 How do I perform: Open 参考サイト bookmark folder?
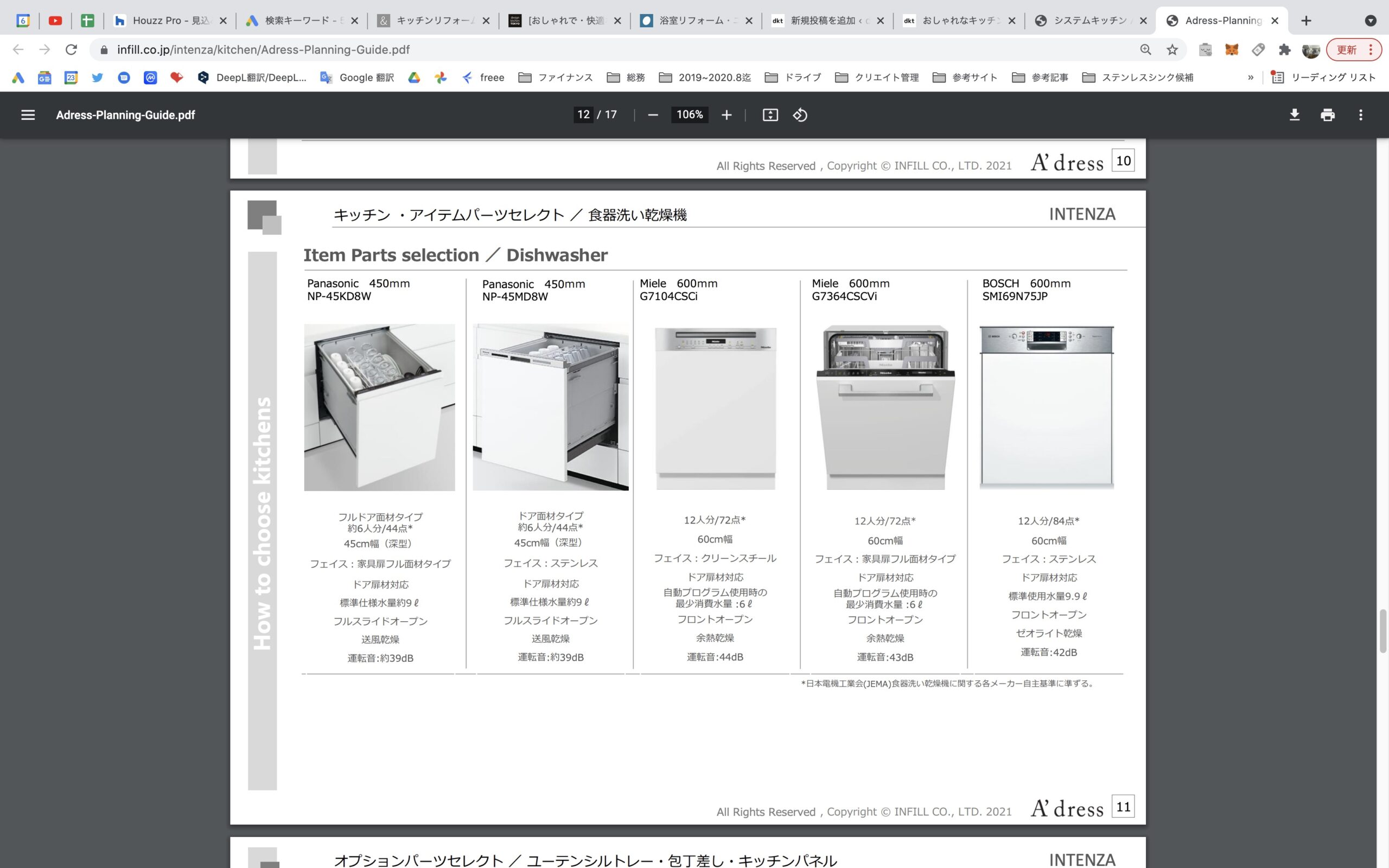[964, 78]
